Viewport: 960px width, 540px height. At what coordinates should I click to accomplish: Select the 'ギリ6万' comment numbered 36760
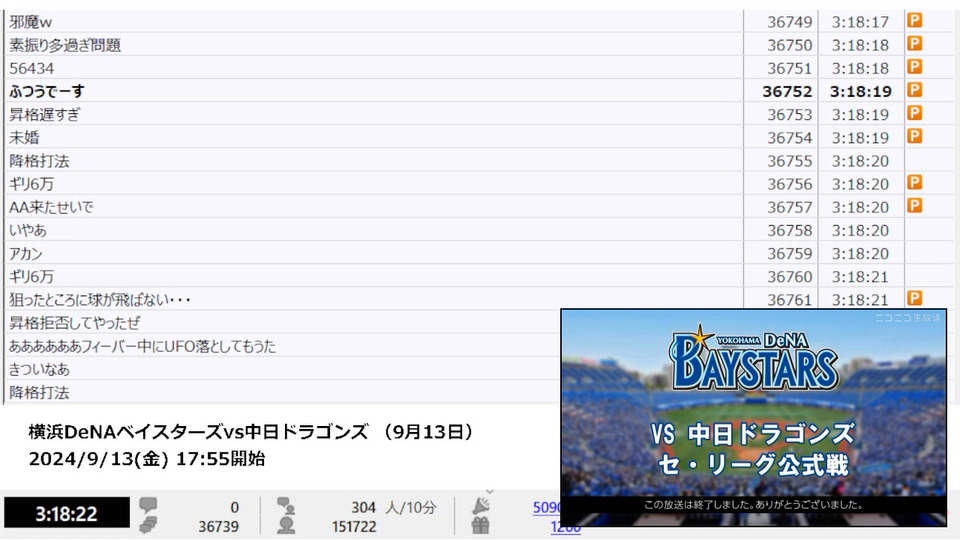click(373, 277)
